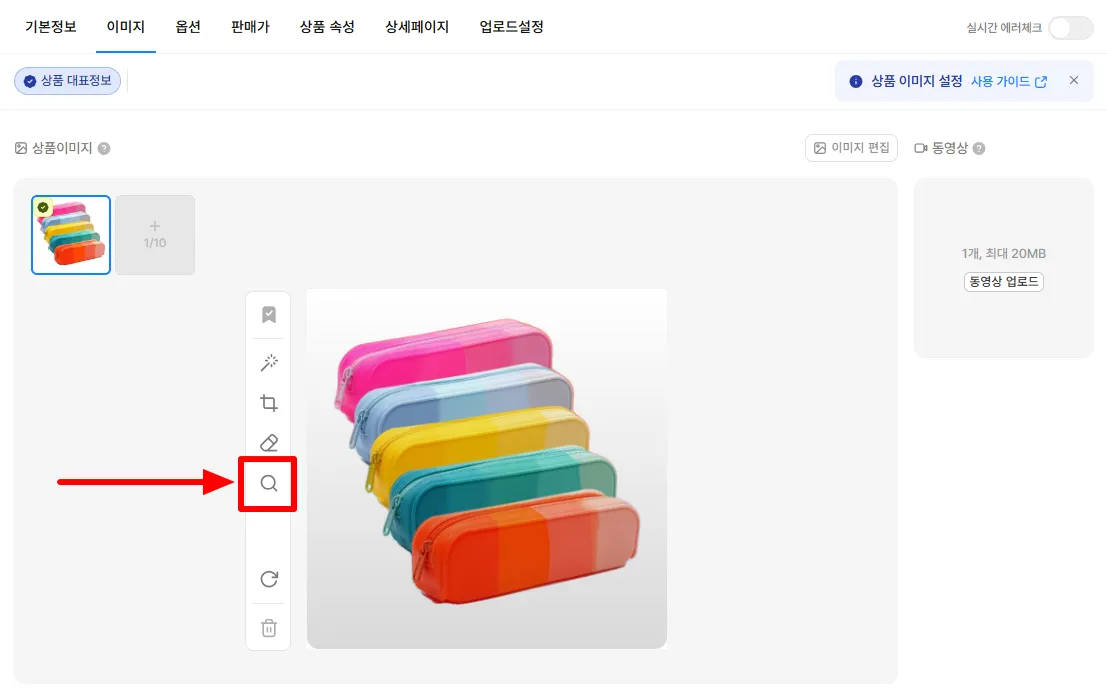
Task: Open the 상세페이지 tab
Action: pos(417,27)
